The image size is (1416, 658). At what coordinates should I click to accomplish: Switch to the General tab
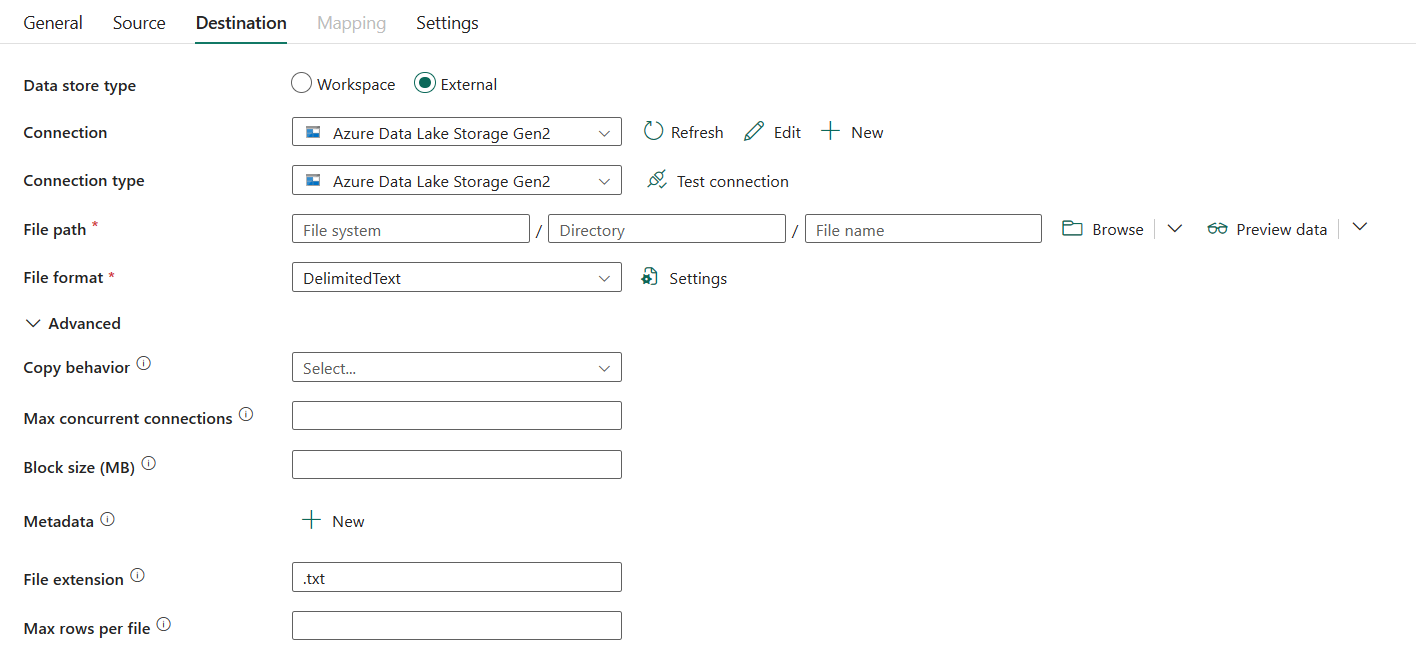[x=53, y=22]
